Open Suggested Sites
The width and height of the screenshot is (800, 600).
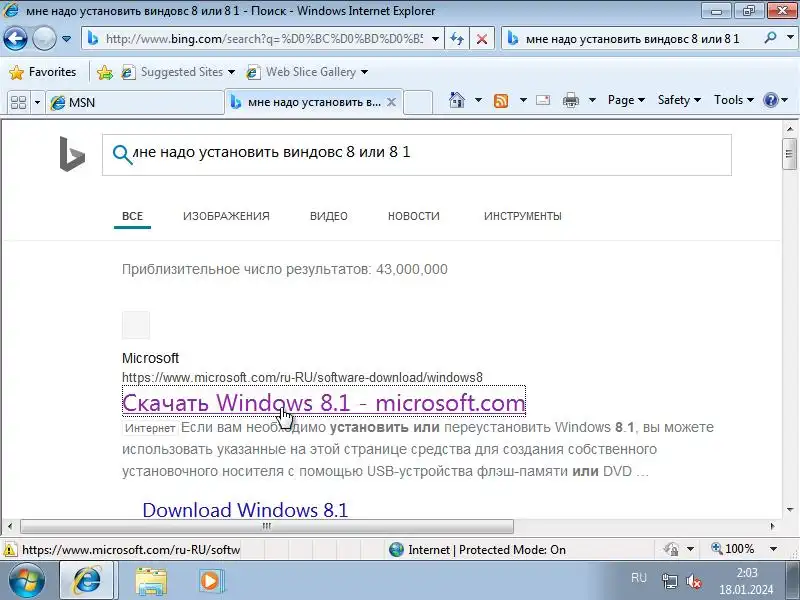click(178, 72)
